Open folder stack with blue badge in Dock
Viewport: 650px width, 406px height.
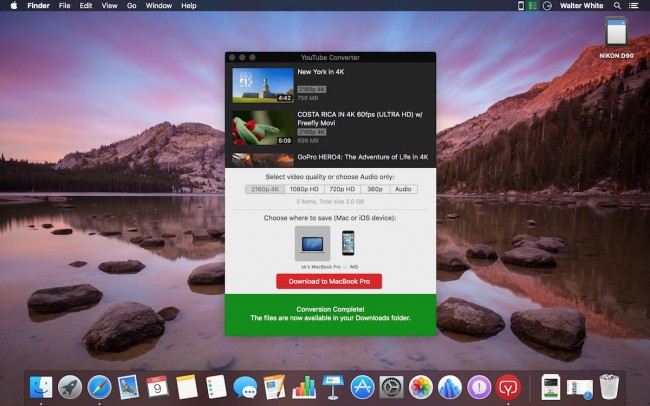[580, 389]
